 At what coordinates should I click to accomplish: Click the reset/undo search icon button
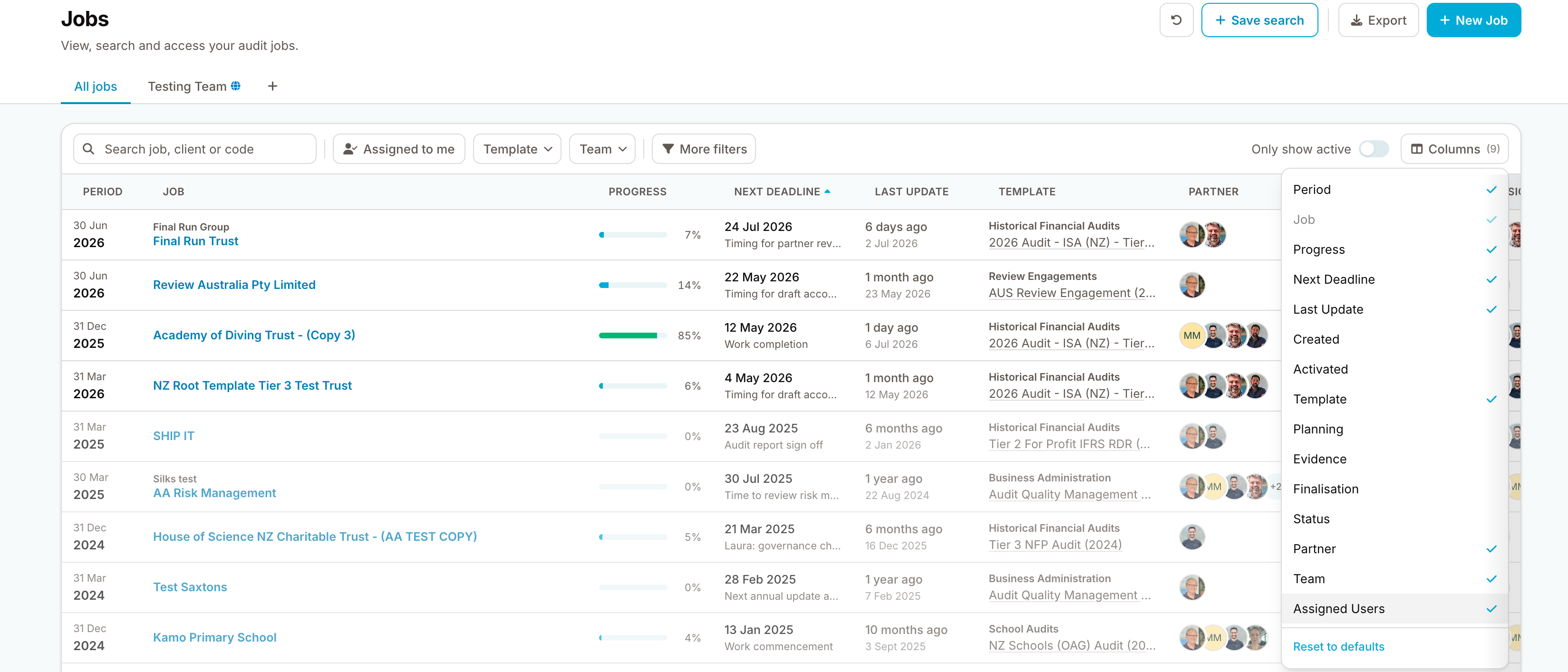pyautogui.click(x=1176, y=20)
